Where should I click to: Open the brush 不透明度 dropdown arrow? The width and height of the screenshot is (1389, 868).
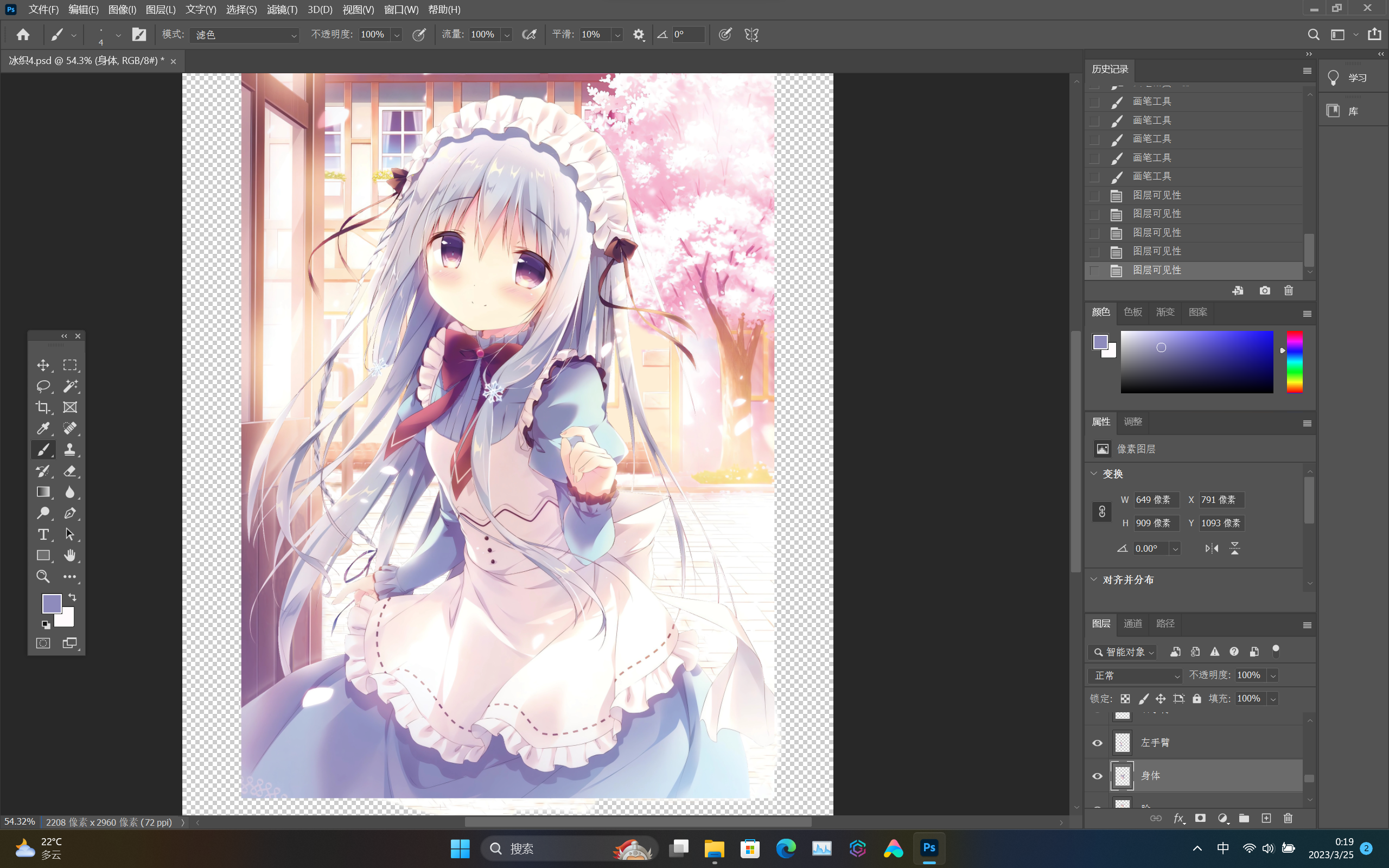(396, 35)
